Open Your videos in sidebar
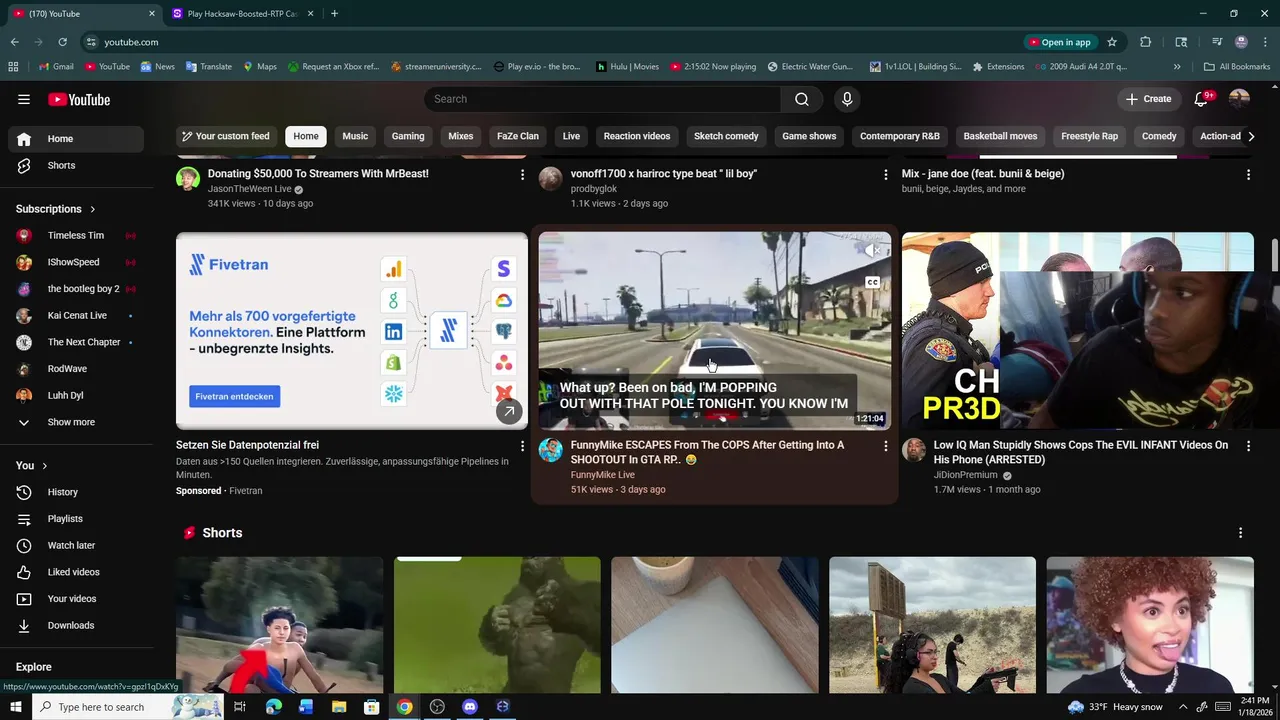The image size is (1280, 720). coord(76,599)
